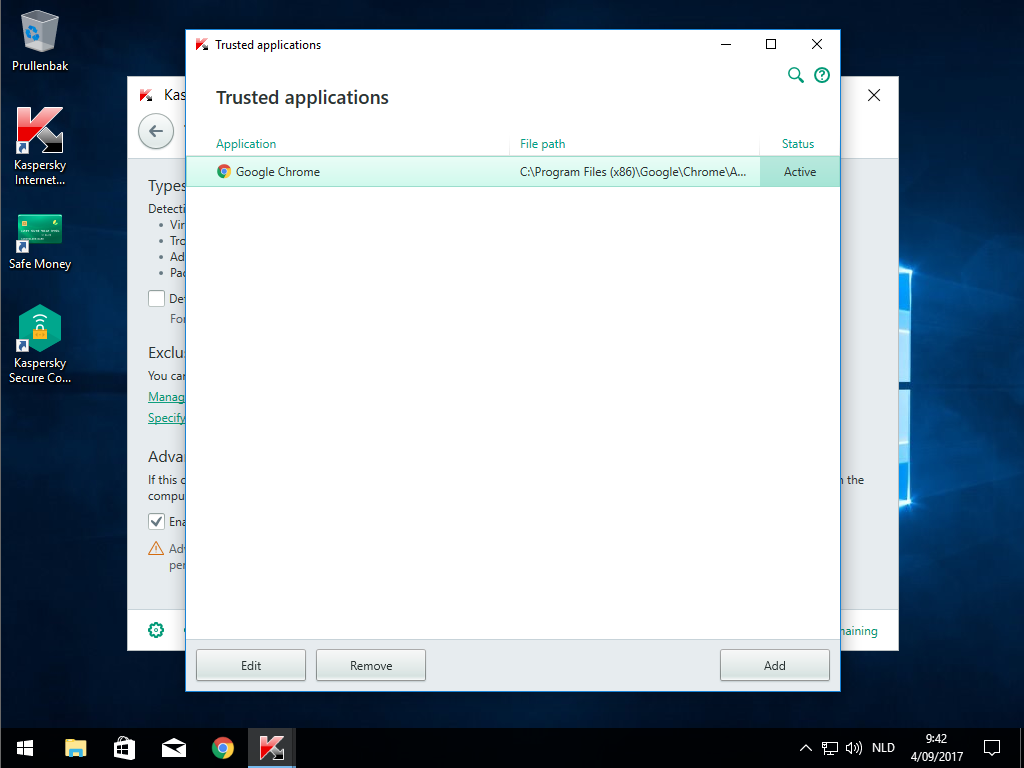The image size is (1024, 768).
Task: Click the Edit button
Action: point(251,665)
